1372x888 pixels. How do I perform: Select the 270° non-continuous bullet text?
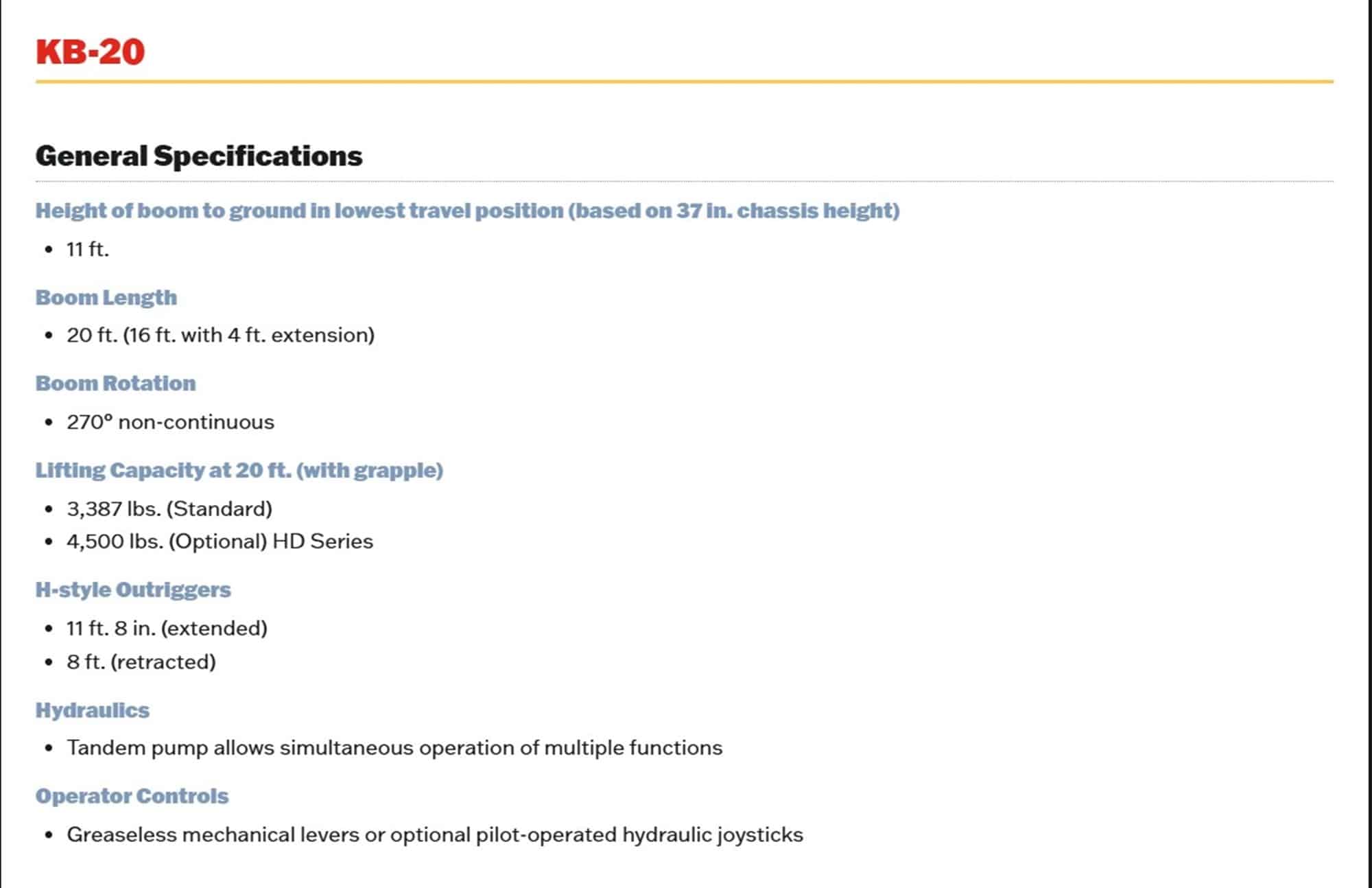(170, 422)
